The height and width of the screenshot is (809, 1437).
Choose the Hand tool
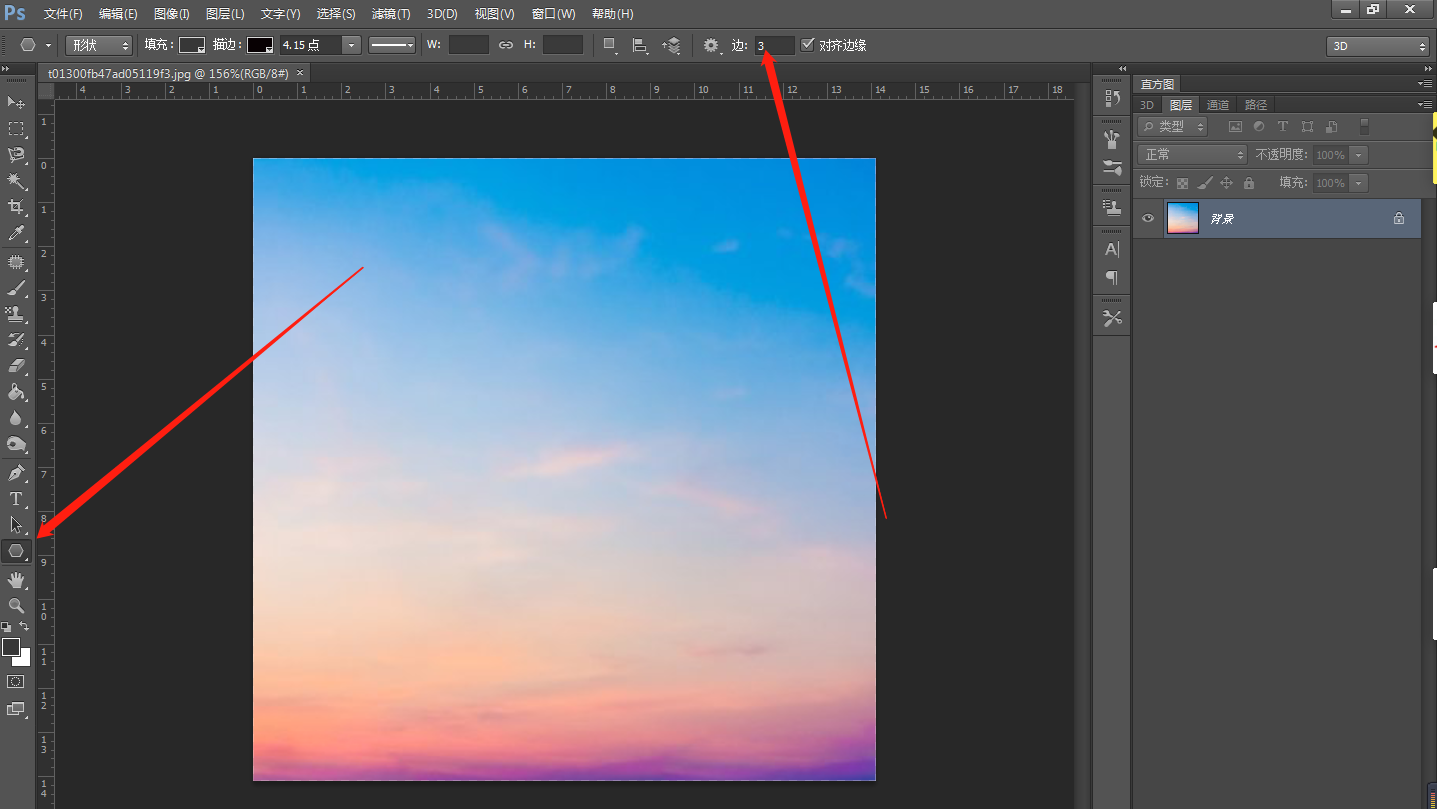(16, 580)
